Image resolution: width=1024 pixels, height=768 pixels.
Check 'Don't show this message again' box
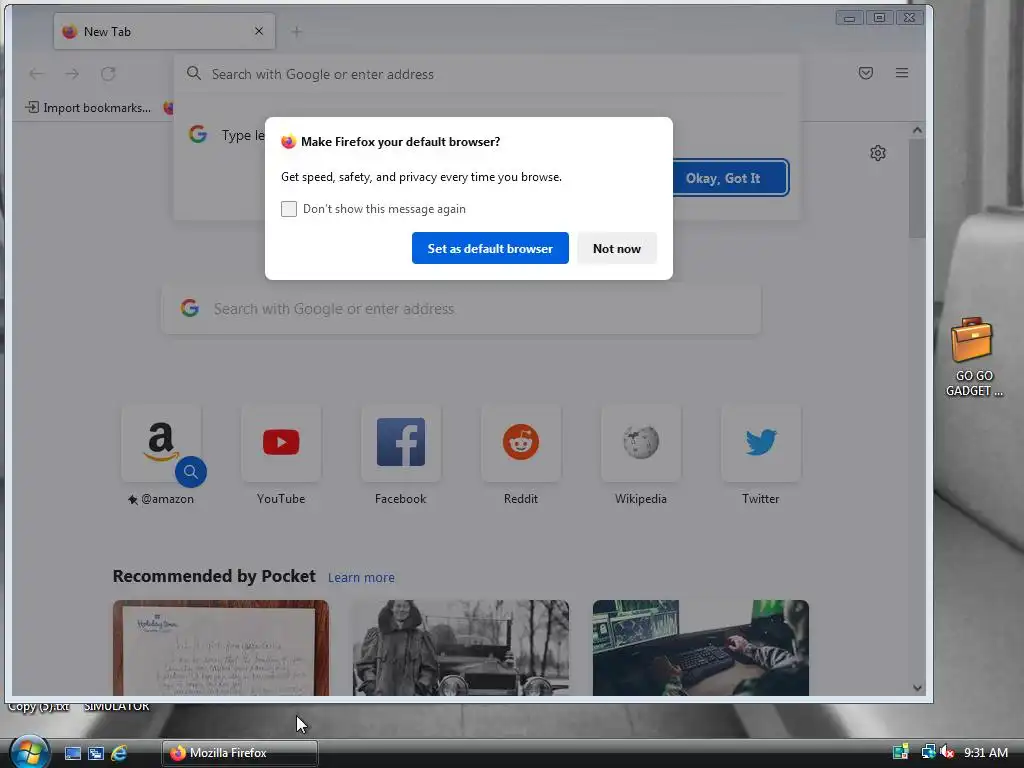pos(289,209)
